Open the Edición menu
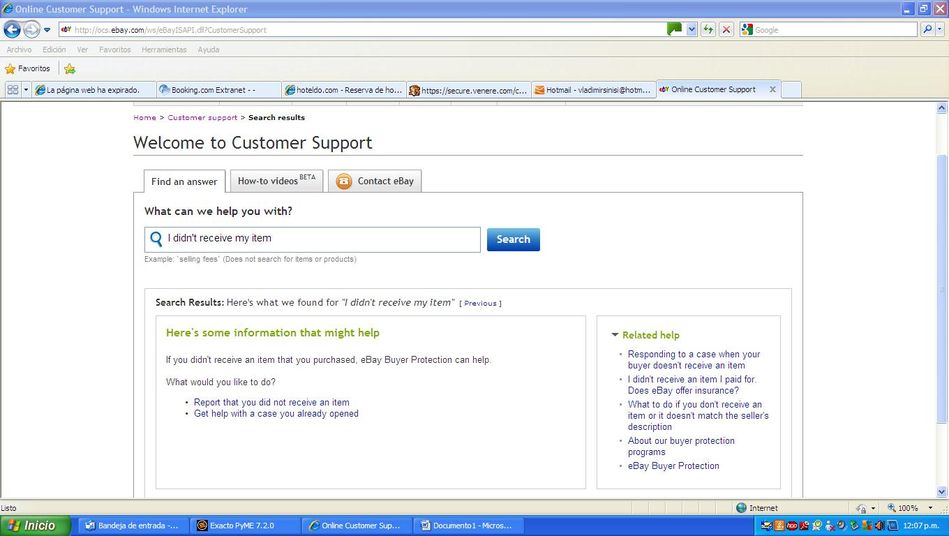Viewport: 949px width, 536px height. 54,50
